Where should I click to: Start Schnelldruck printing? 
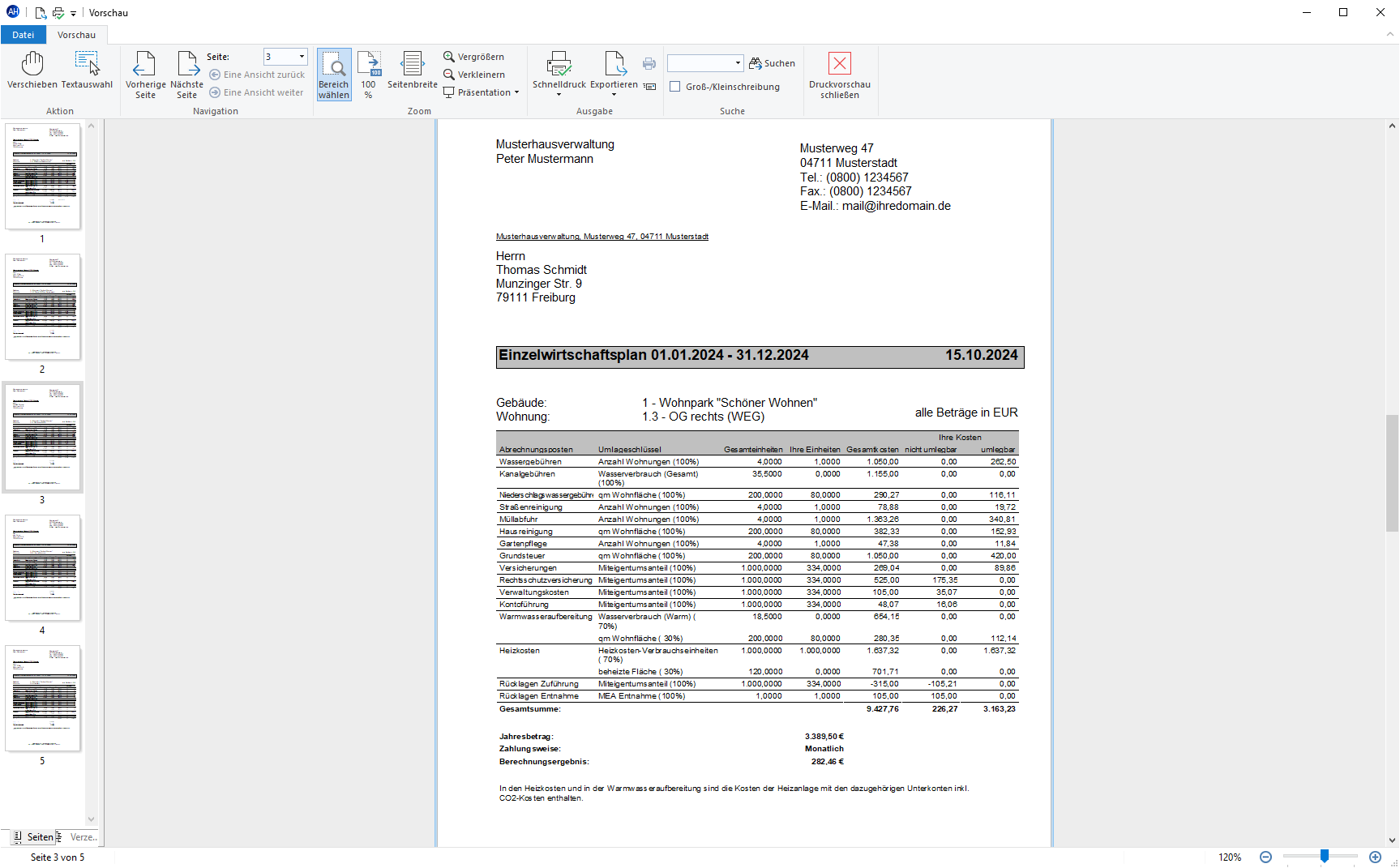pos(559,73)
